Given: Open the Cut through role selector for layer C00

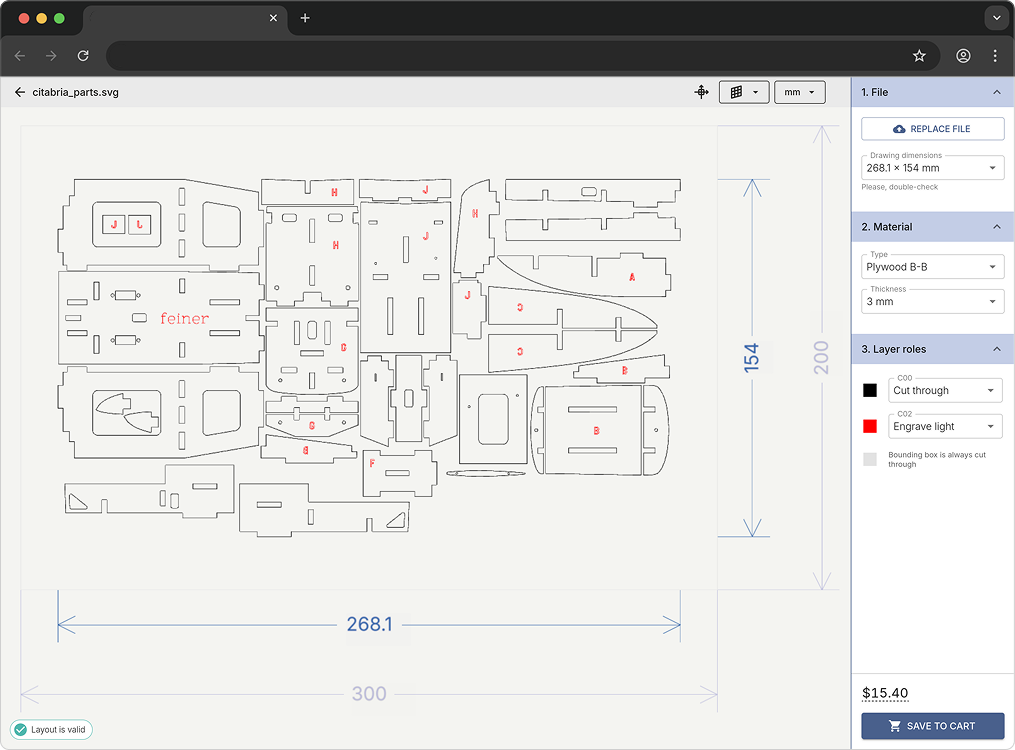Looking at the screenshot, I should point(944,390).
